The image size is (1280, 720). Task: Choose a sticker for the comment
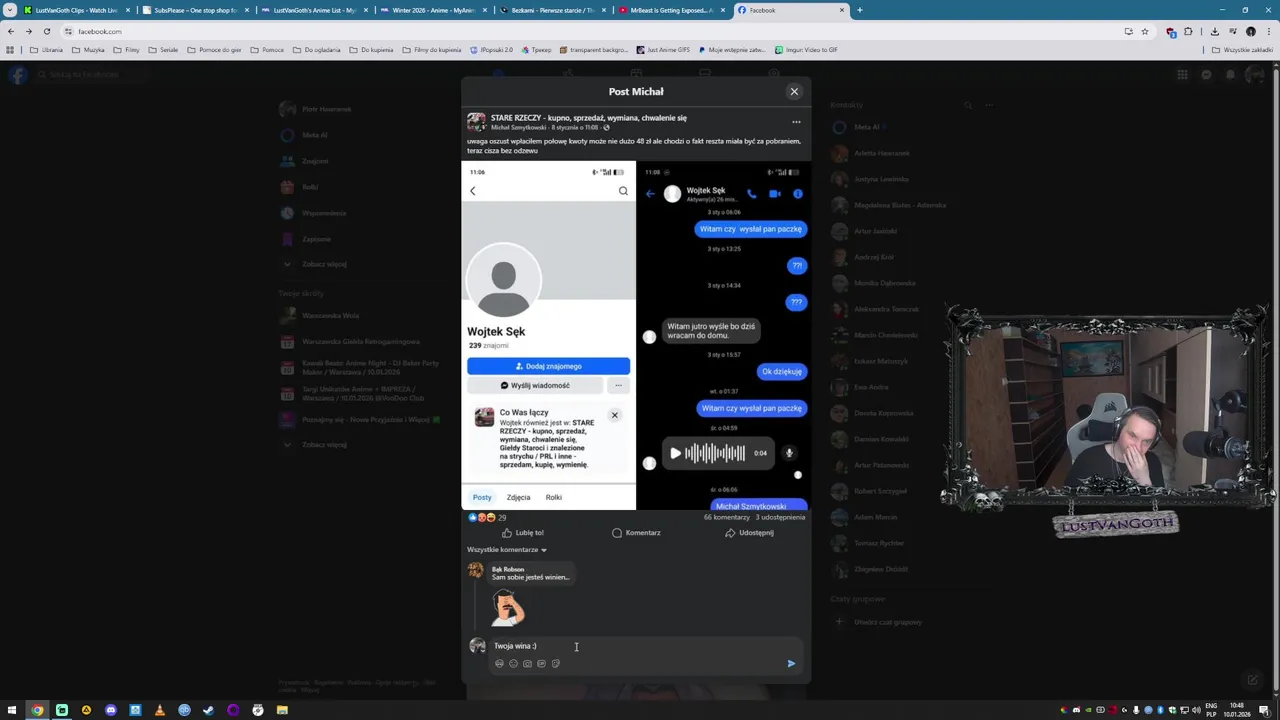pyautogui.click(x=555, y=663)
